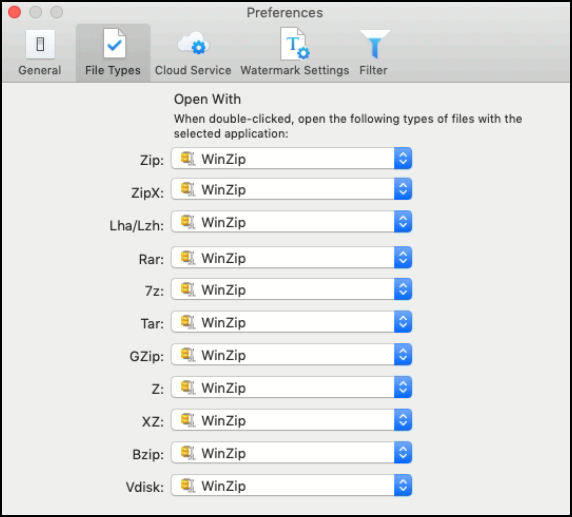Open the Lha/Lzh application dropdown
572x517 pixels.
click(x=291, y=221)
